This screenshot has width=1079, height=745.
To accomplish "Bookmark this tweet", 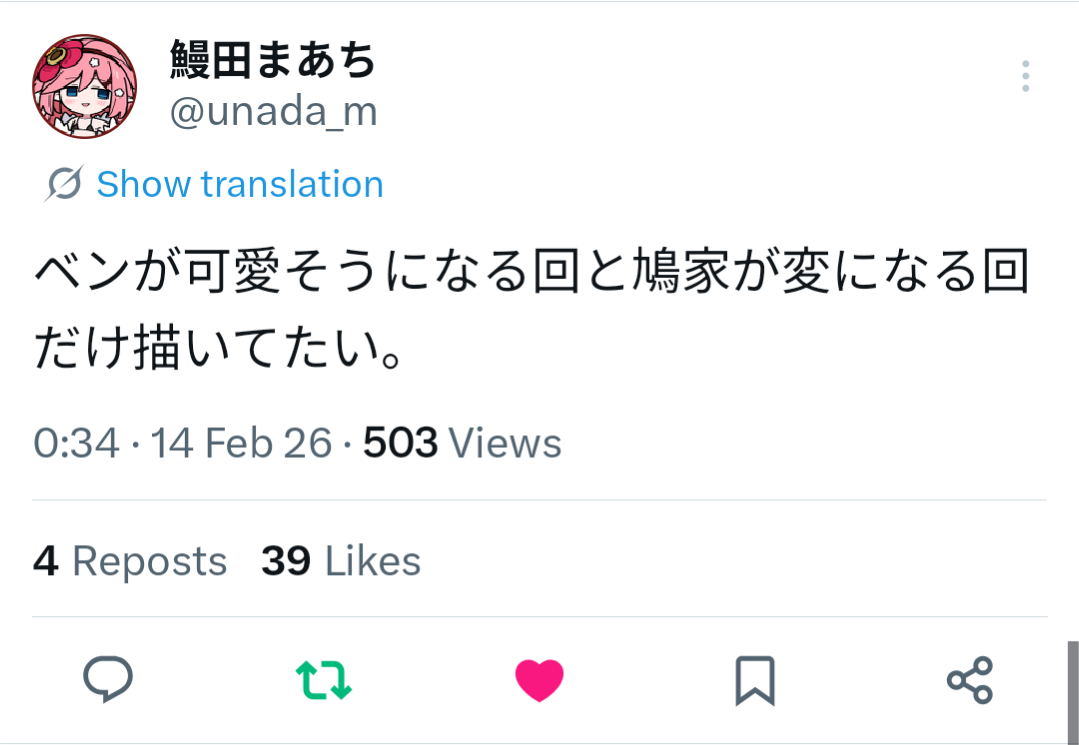I will point(755,680).
